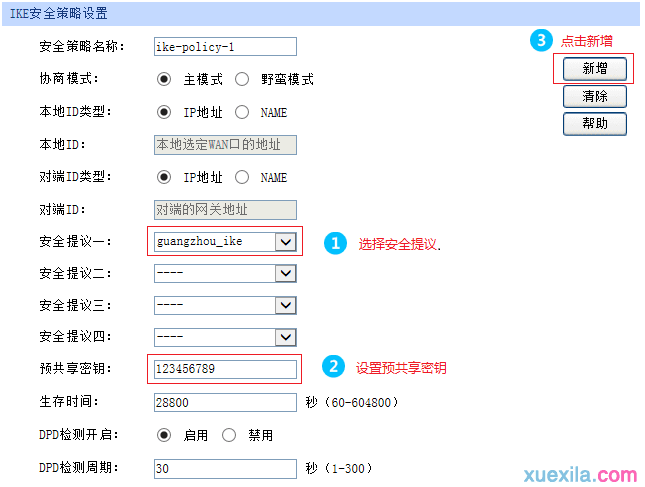Choose NAME for 对端ID类型
The width and height of the screenshot is (645, 487).
tap(242, 177)
